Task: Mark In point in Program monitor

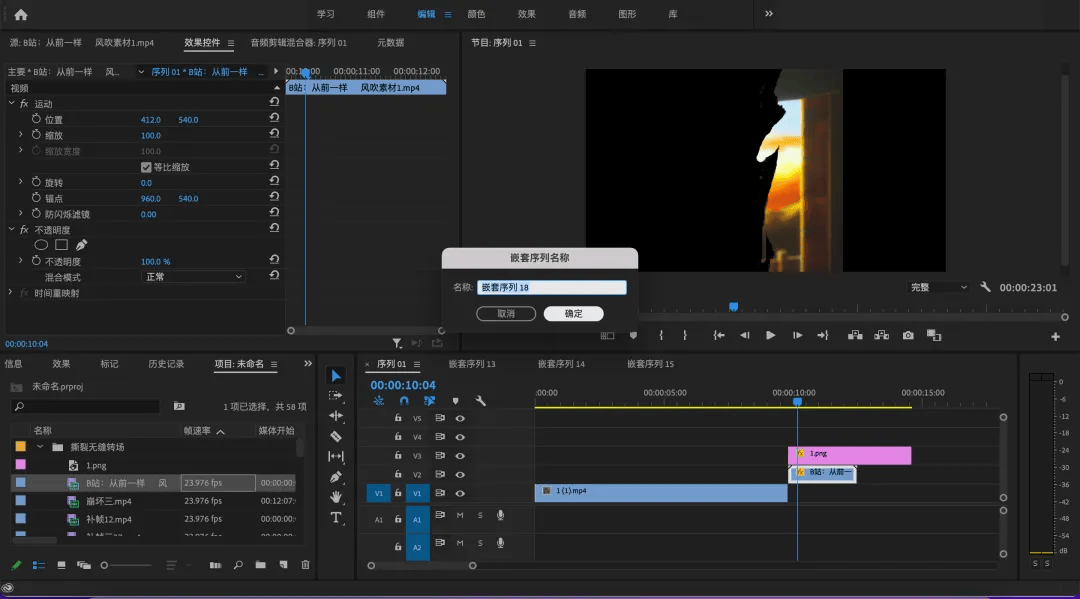Action: tap(661, 335)
